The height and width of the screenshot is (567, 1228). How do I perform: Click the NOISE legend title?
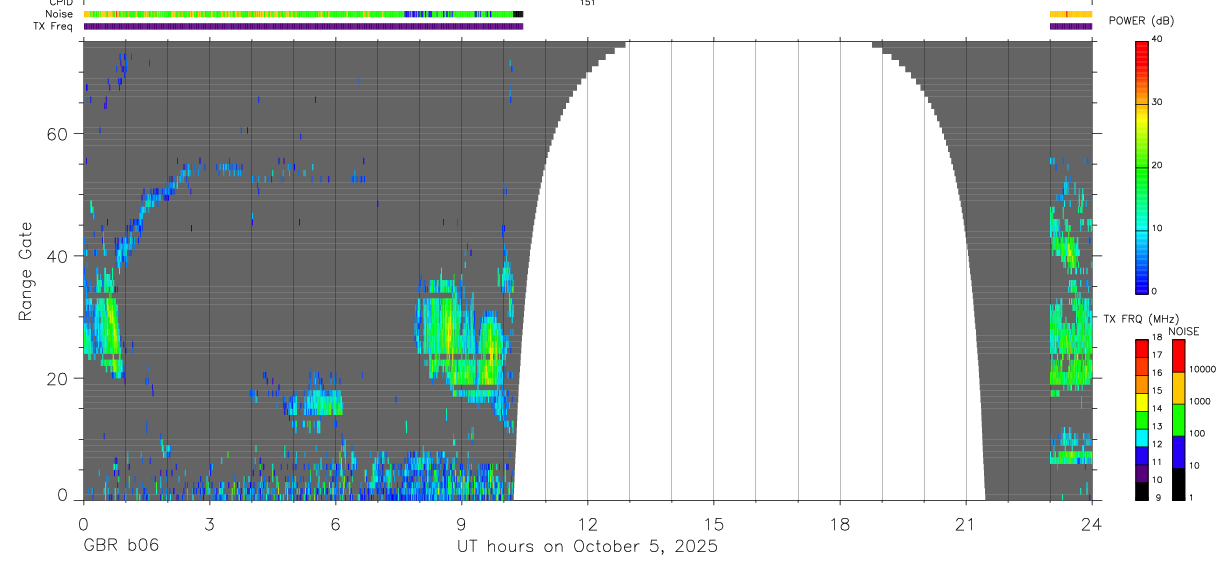click(1185, 331)
